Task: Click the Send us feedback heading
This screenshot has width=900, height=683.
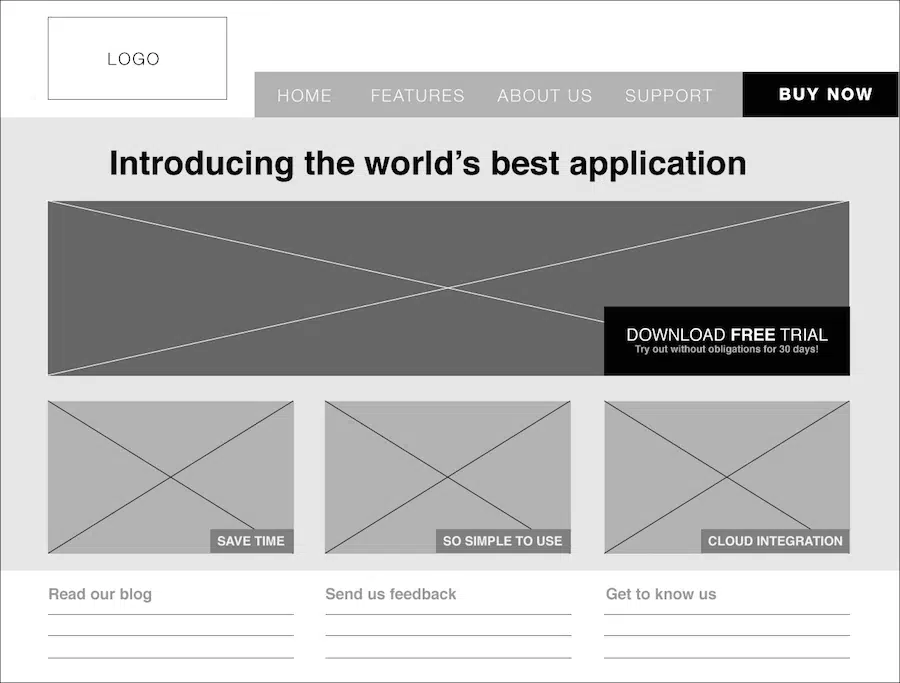Action: coord(390,594)
